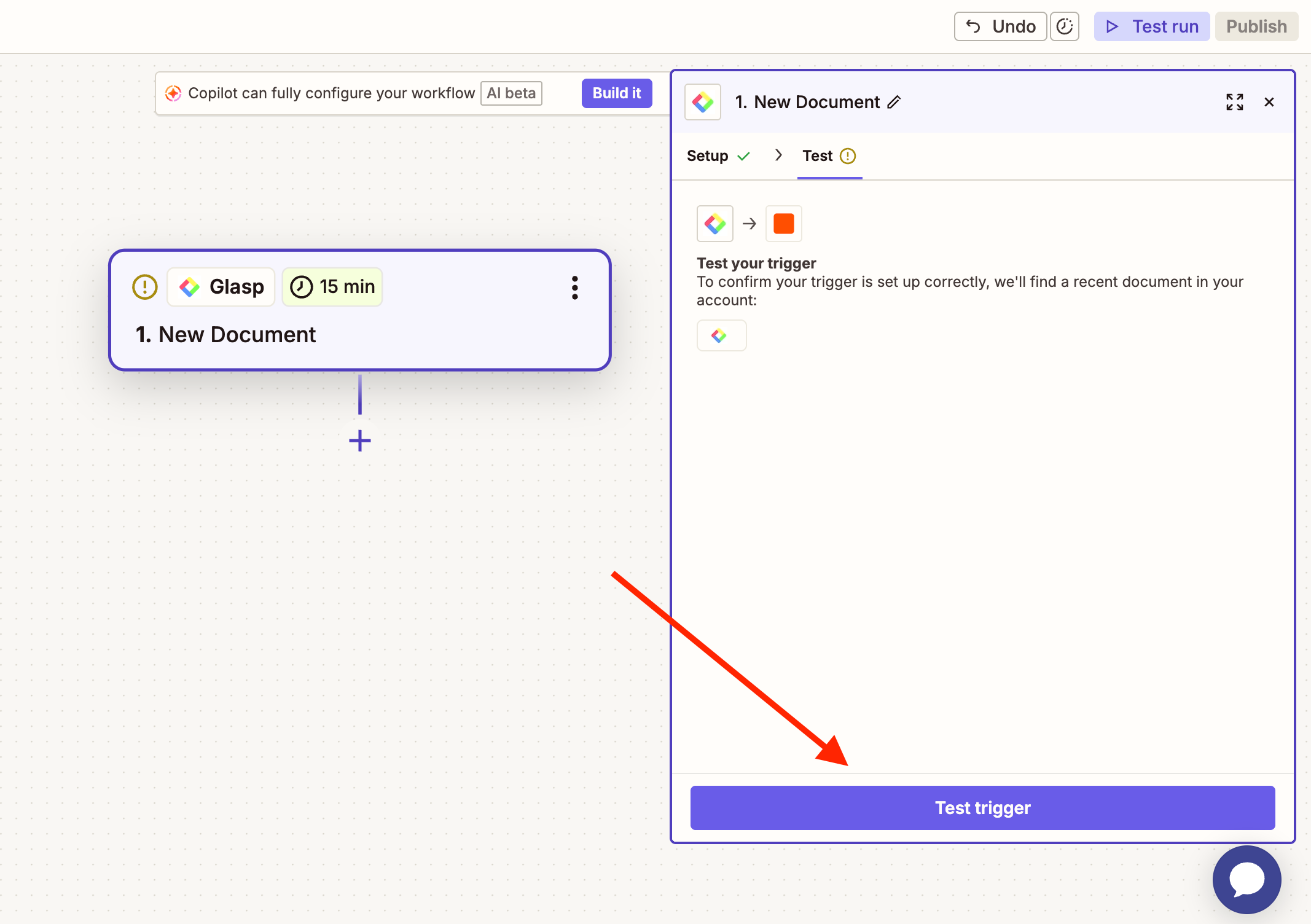Click the Glasp app badge on step
The image size is (1311, 924).
[221, 287]
